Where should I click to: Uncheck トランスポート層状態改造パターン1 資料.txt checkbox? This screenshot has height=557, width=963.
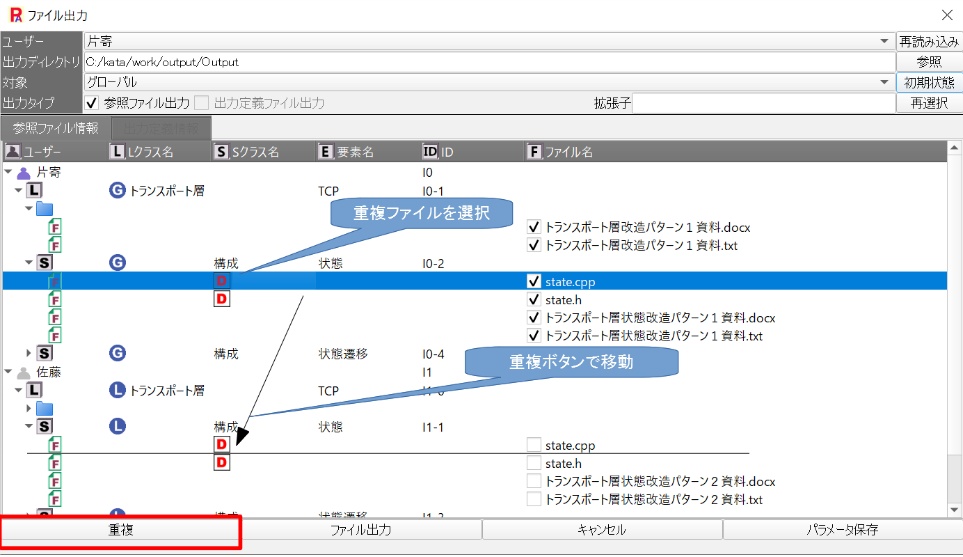[x=534, y=335]
